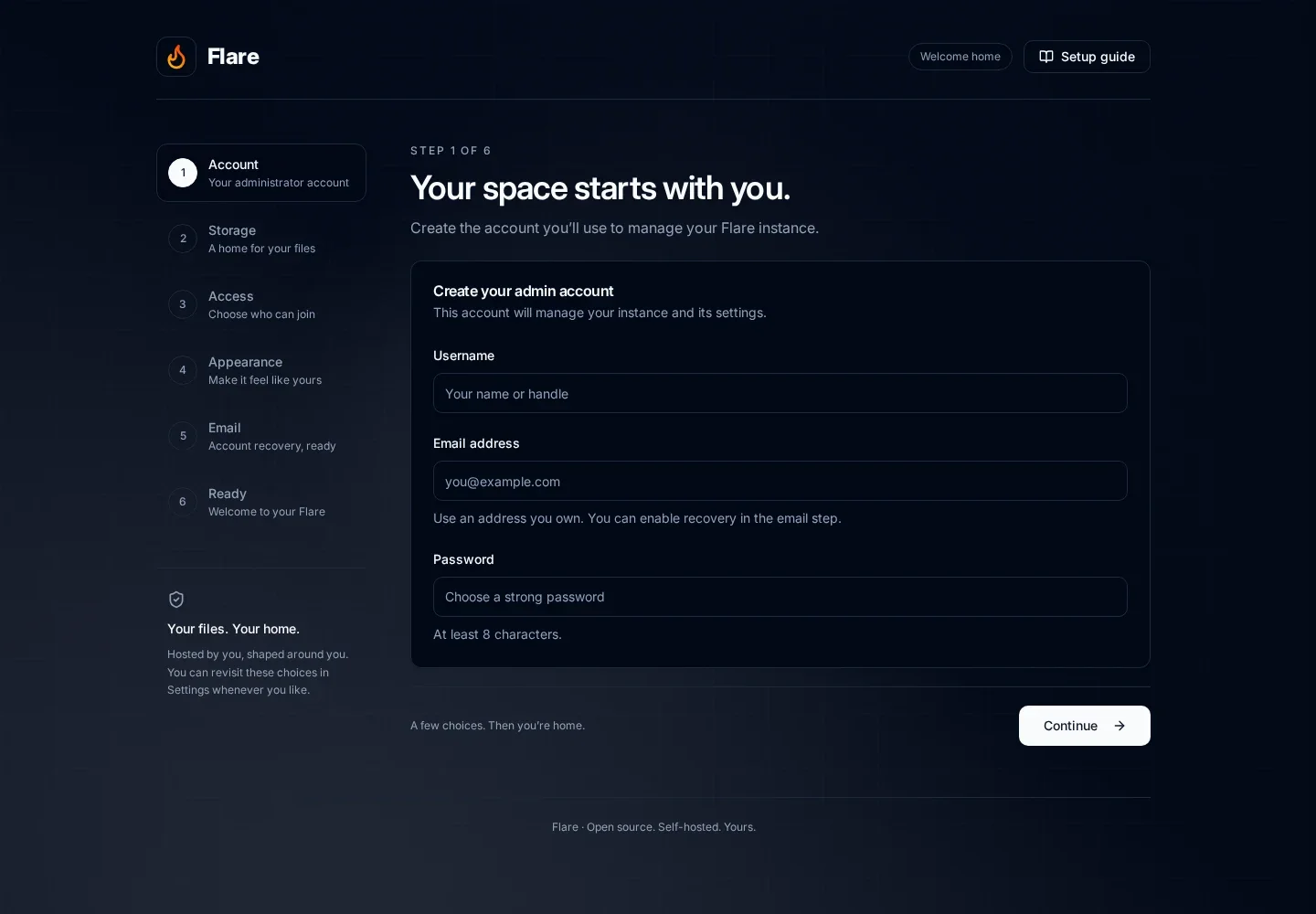Click step 3 number circle for Access
1316x914 pixels.
(x=183, y=304)
